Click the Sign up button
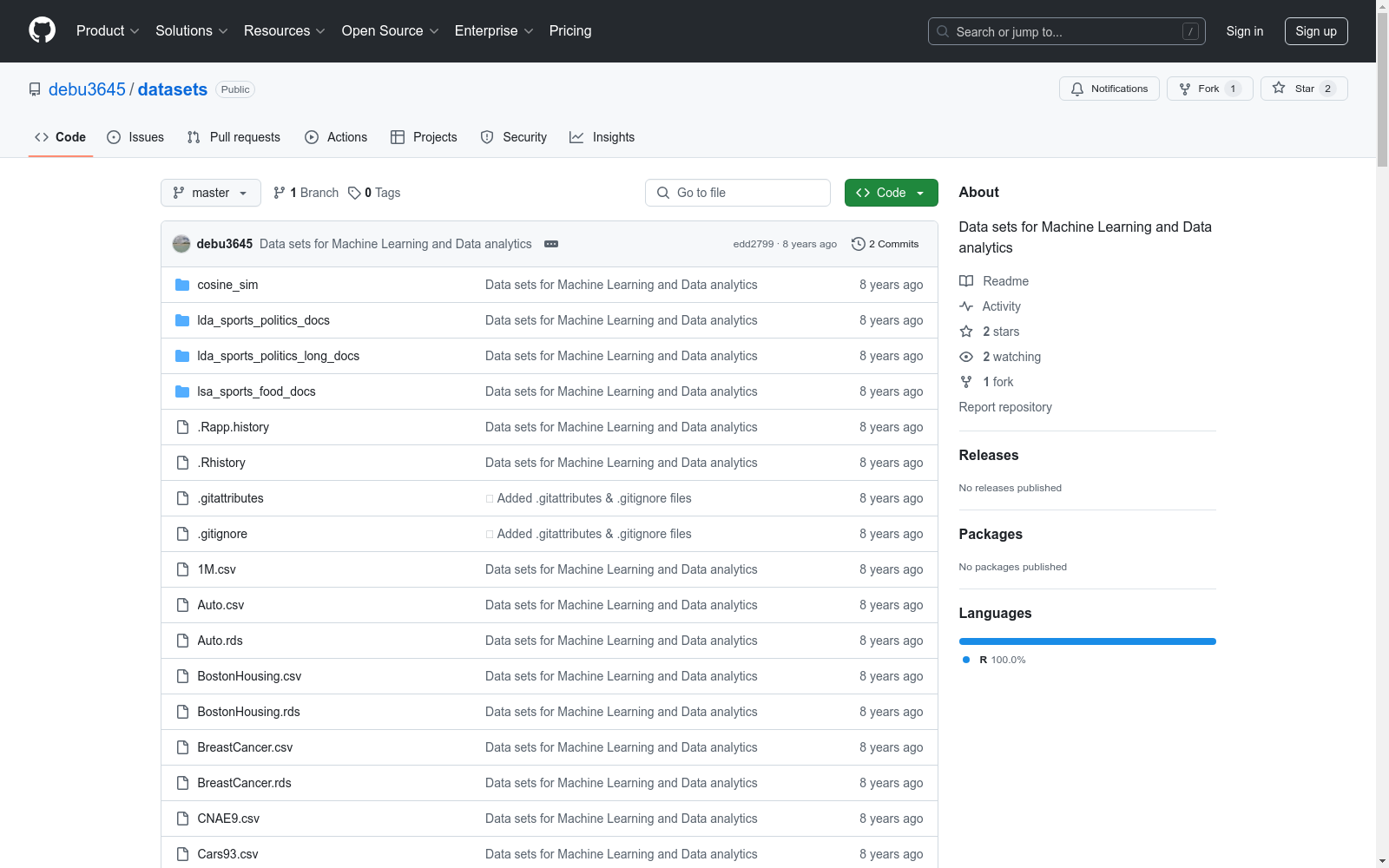This screenshot has height=868, width=1389. click(x=1316, y=31)
